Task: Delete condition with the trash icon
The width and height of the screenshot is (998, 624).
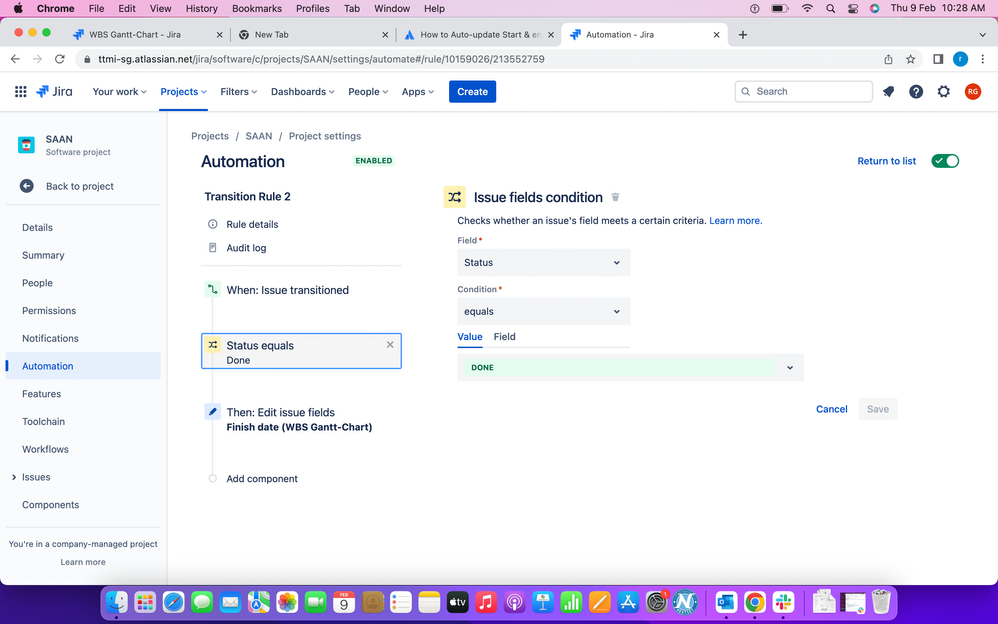Action: tap(615, 197)
